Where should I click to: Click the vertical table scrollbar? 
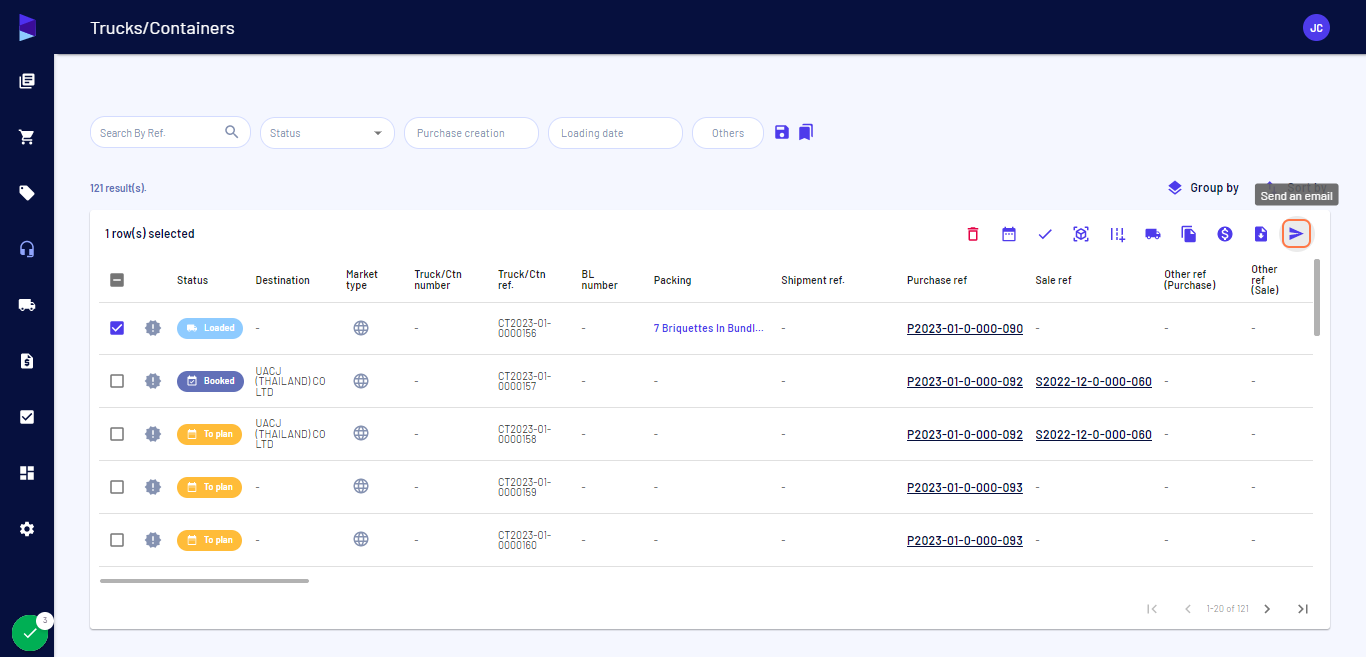pos(1316,297)
